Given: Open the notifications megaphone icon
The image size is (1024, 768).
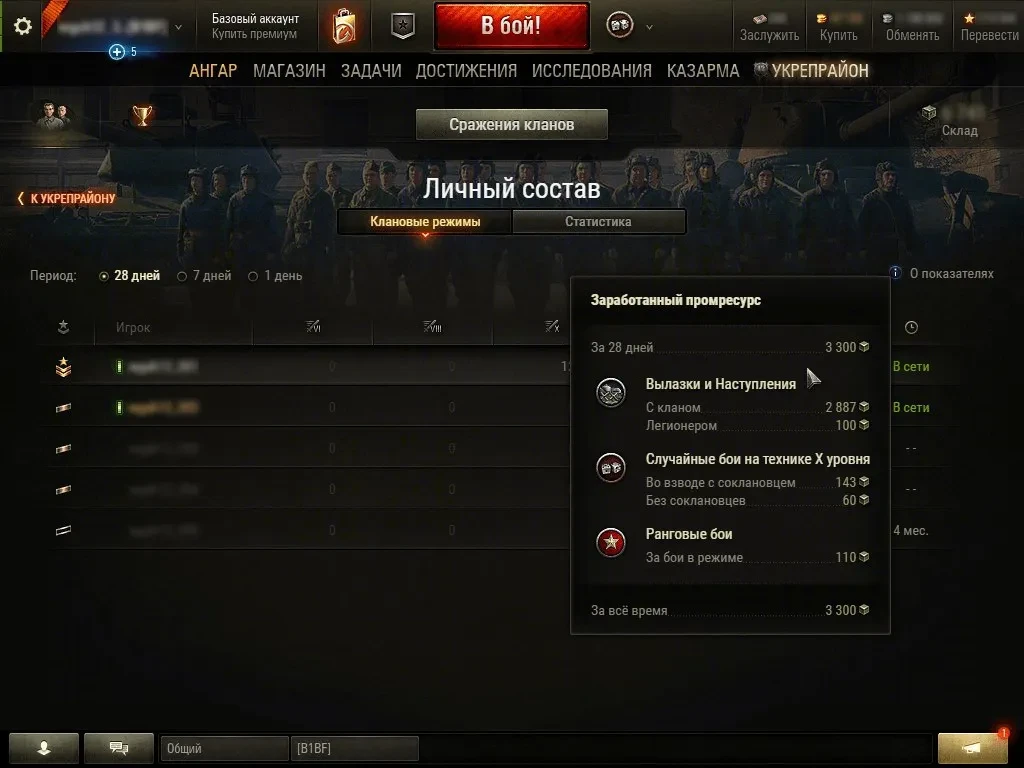Looking at the screenshot, I should (x=973, y=748).
